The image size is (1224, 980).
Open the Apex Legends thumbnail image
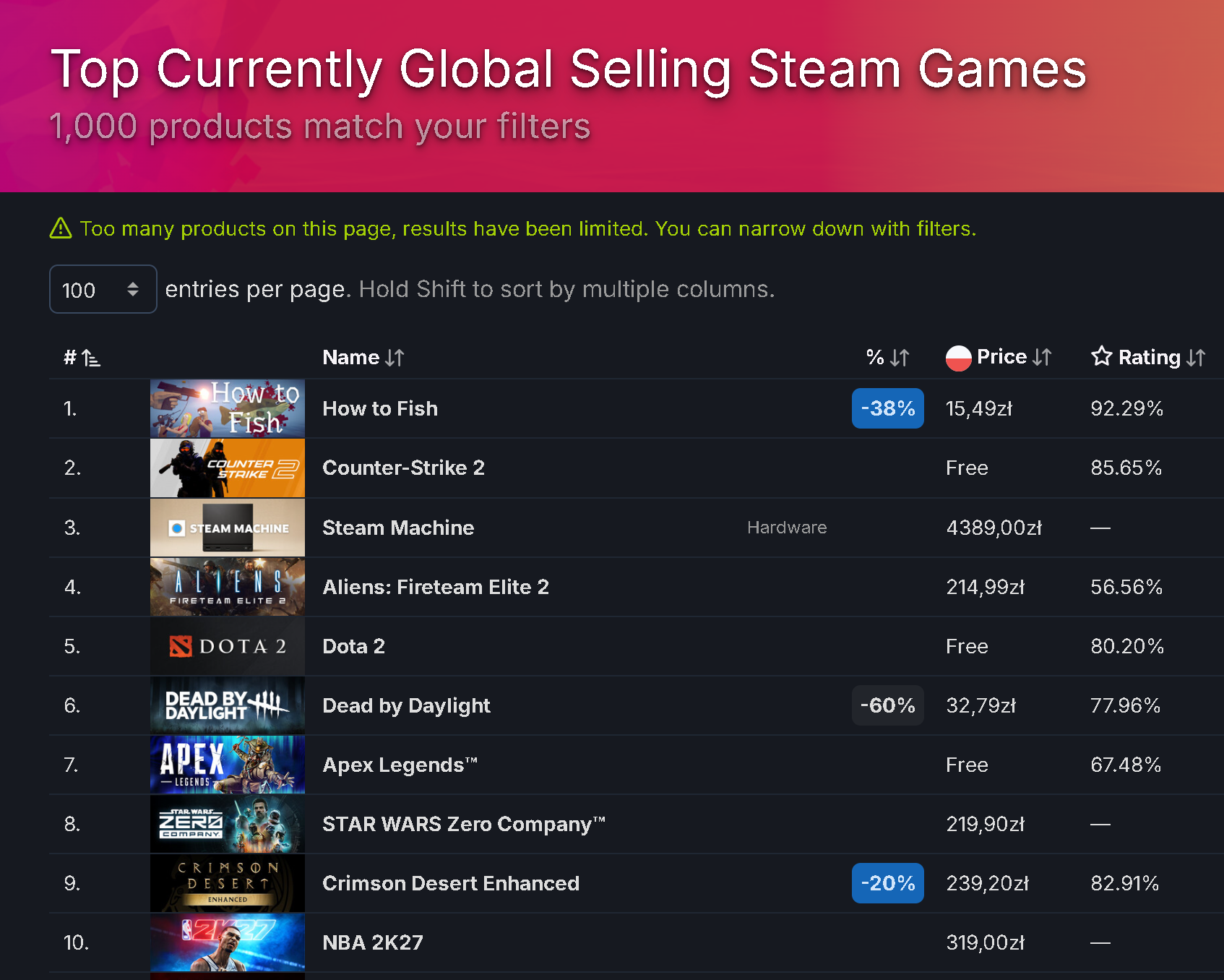point(228,765)
